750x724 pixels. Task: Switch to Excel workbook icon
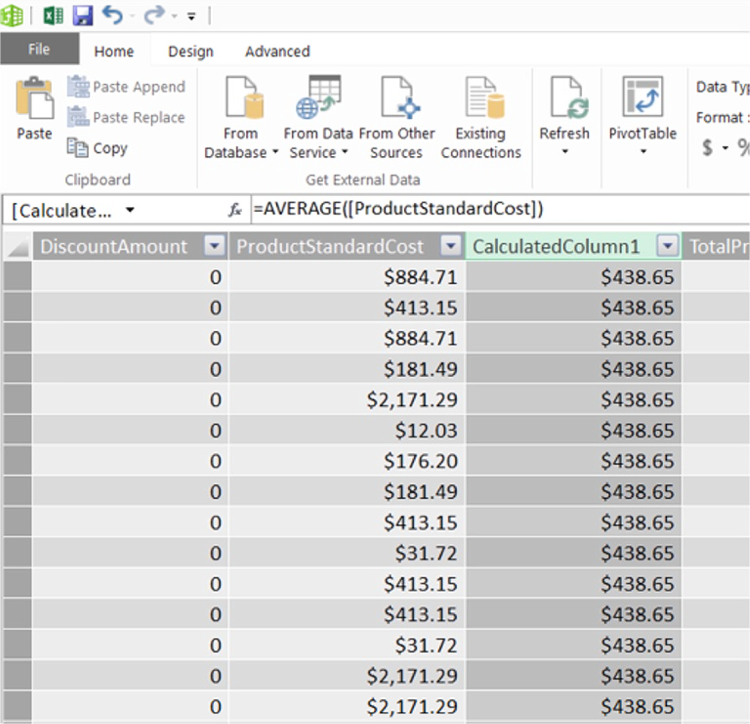click(x=53, y=16)
